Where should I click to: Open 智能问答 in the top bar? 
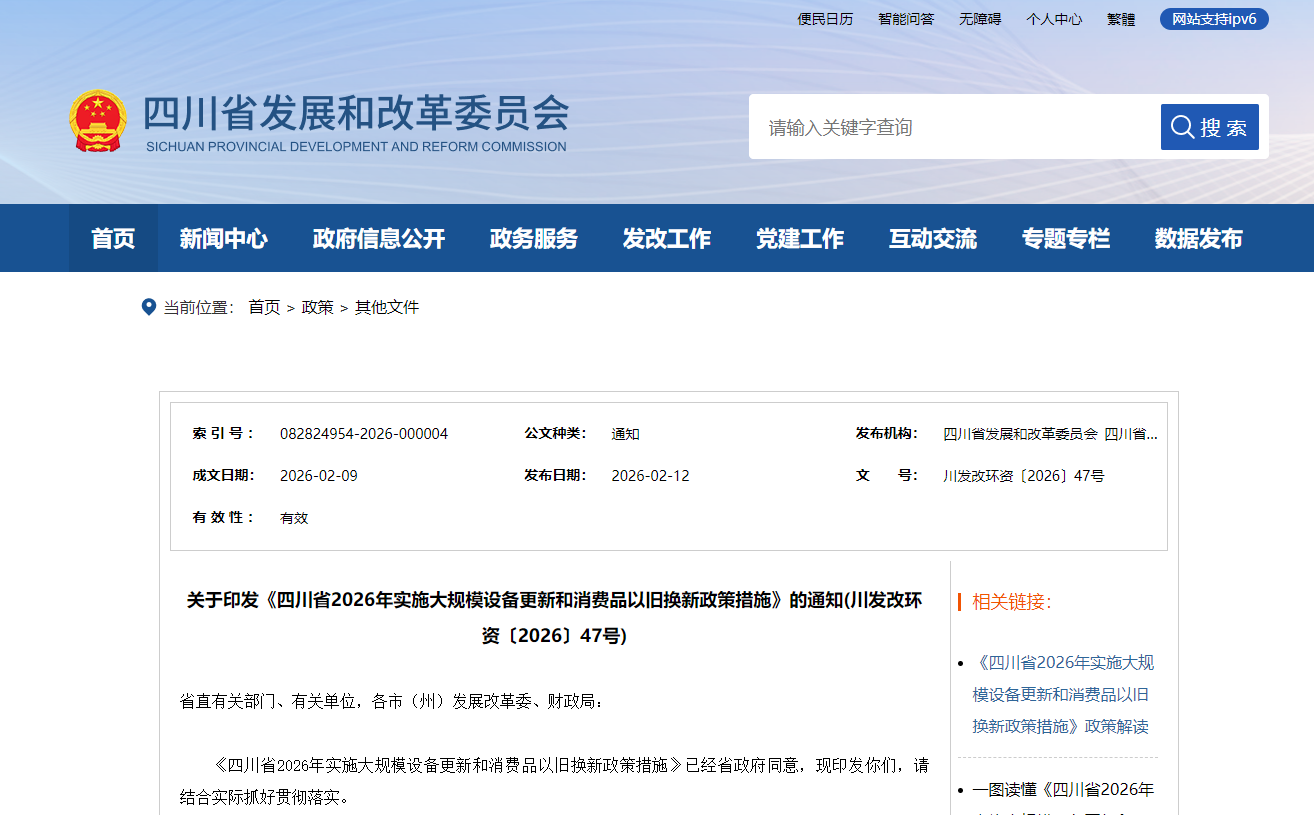point(906,19)
